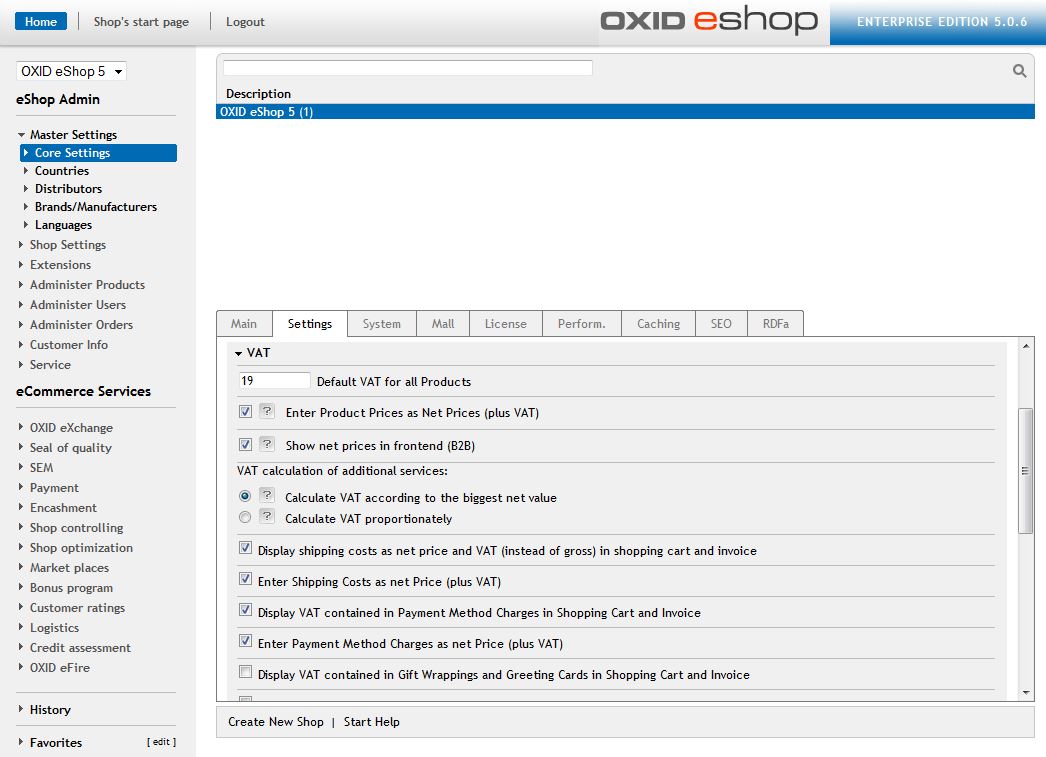
Task: Click the scrollbar up arrow in settings panel
Action: coord(1025,346)
